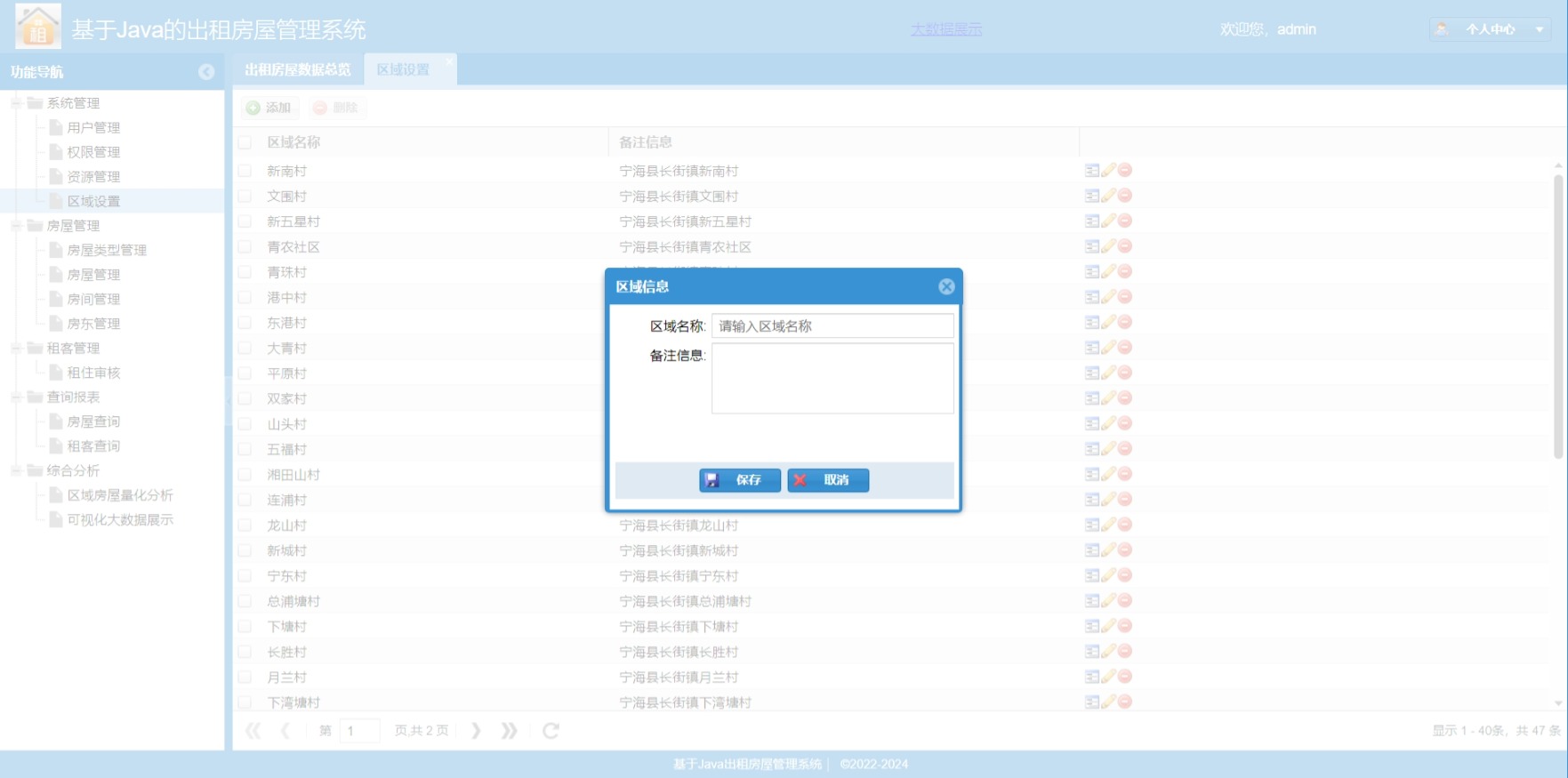Image resolution: width=1568 pixels, height=778 pixels.
Task: Delete the 新五星村 row via red icon
Action: click(1125, 221)
